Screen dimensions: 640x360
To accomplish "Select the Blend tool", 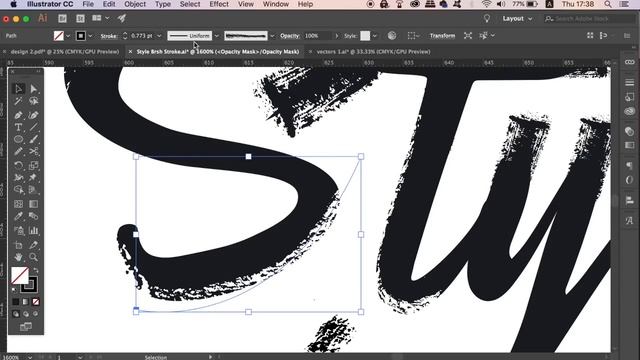I will 33,216.
